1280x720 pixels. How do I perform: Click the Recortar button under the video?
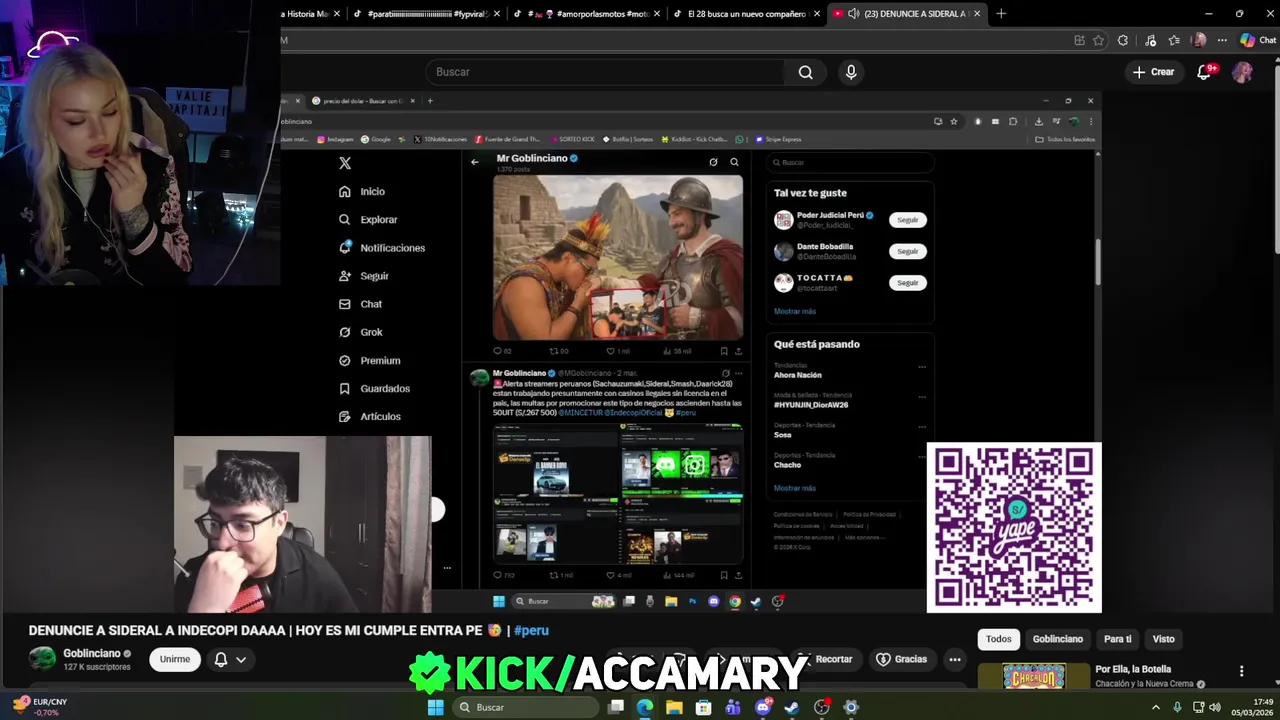coord(826,659)
